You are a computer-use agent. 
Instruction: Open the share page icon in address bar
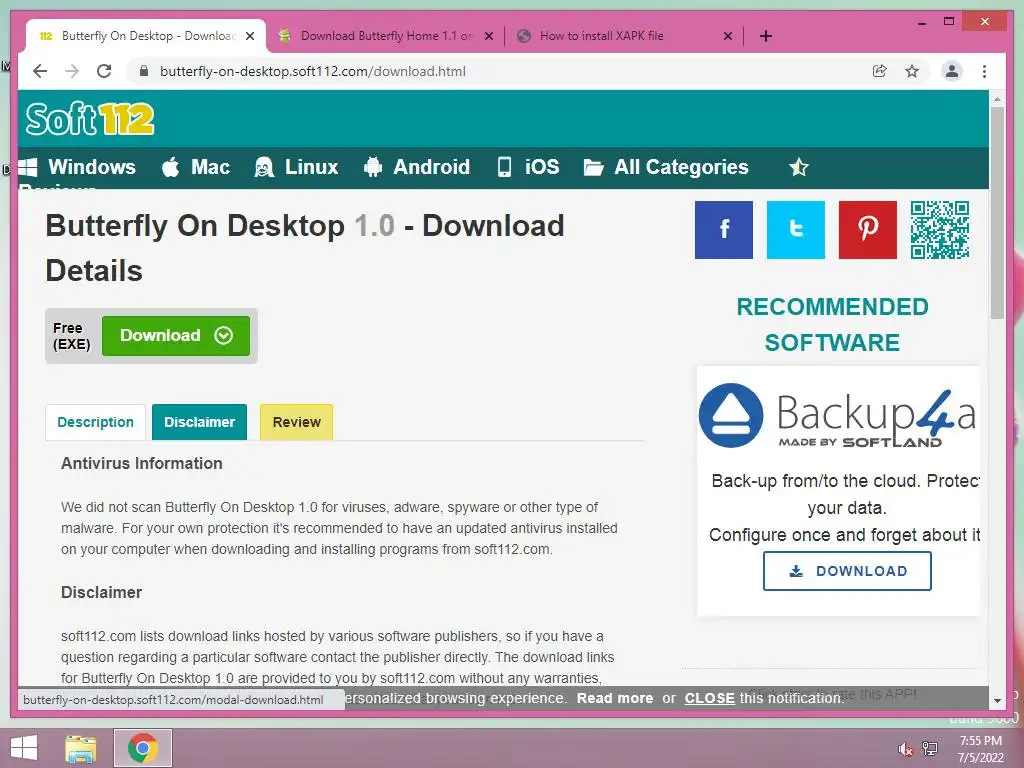click(880, 71)
